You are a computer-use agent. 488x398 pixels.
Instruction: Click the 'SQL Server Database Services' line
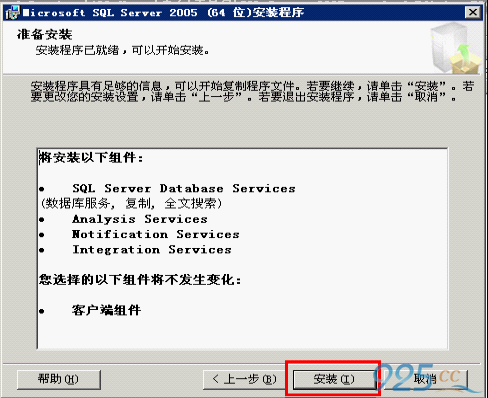(184, 188)
